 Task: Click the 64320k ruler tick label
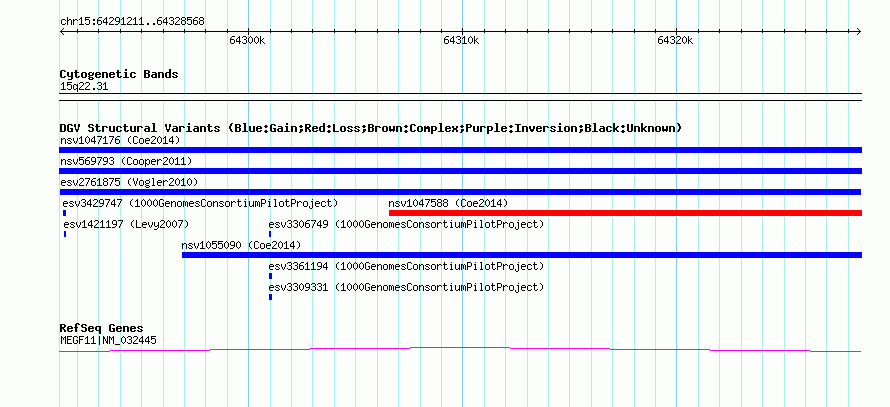675,40
